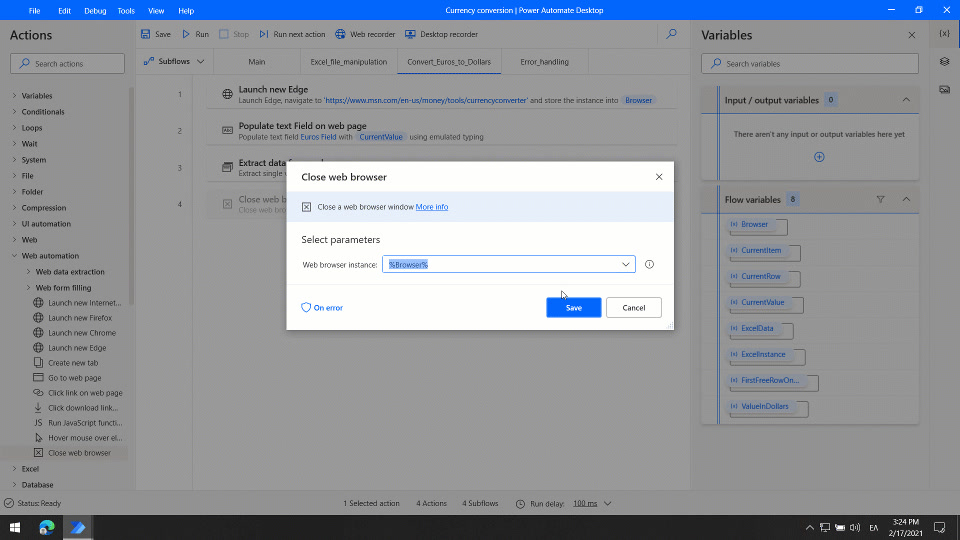Collapse Input / output variables section

(906, 100)
